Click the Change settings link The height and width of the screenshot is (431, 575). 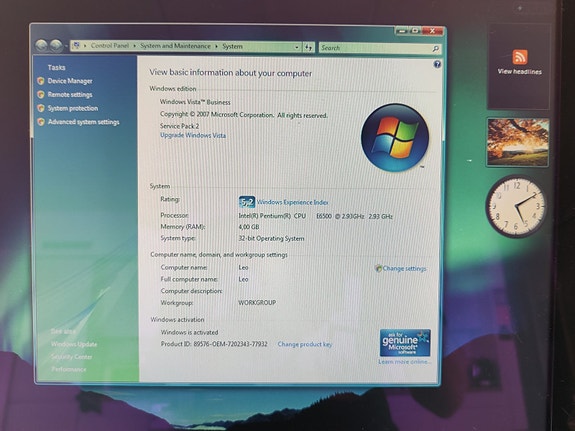click(404, 269)
